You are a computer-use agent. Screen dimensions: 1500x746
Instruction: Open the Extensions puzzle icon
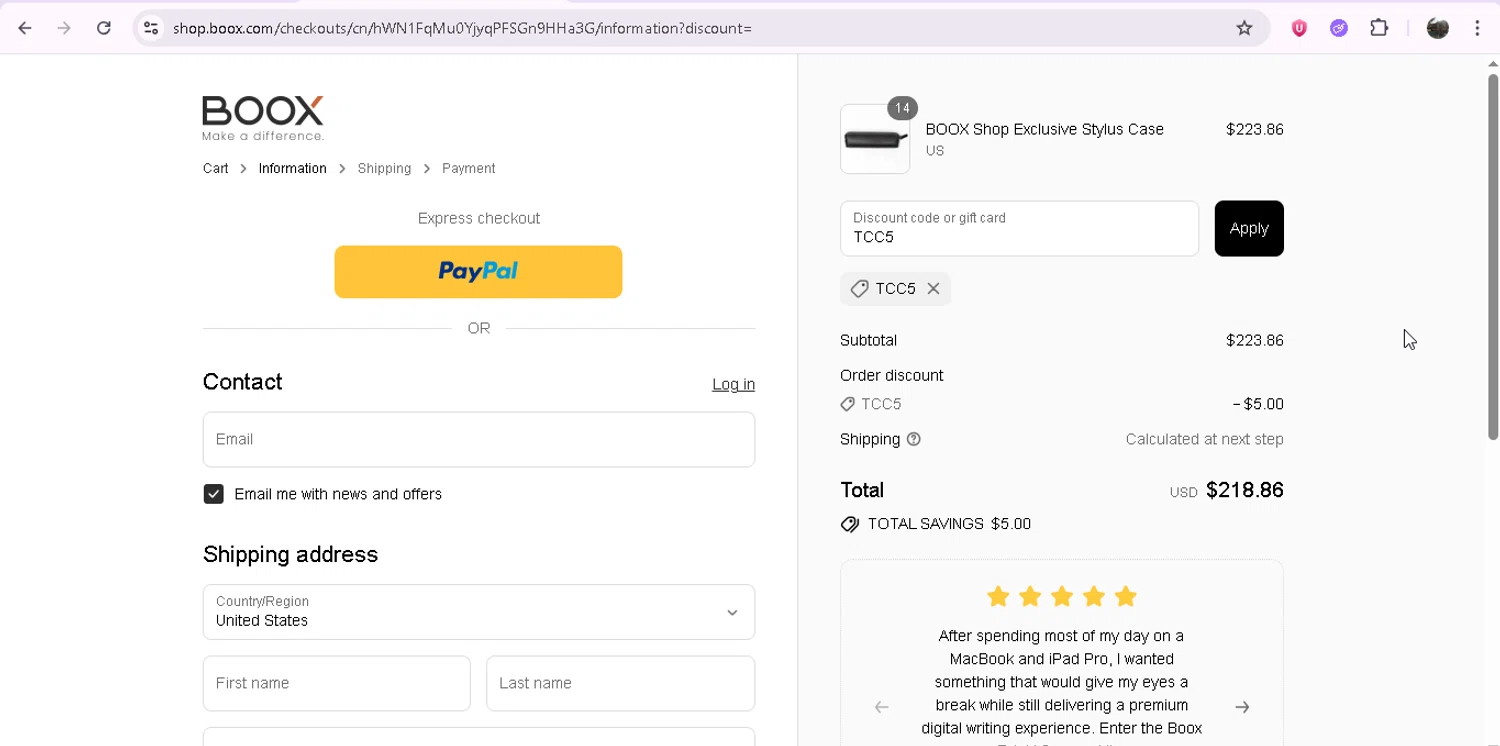[x=1379, y=28]
